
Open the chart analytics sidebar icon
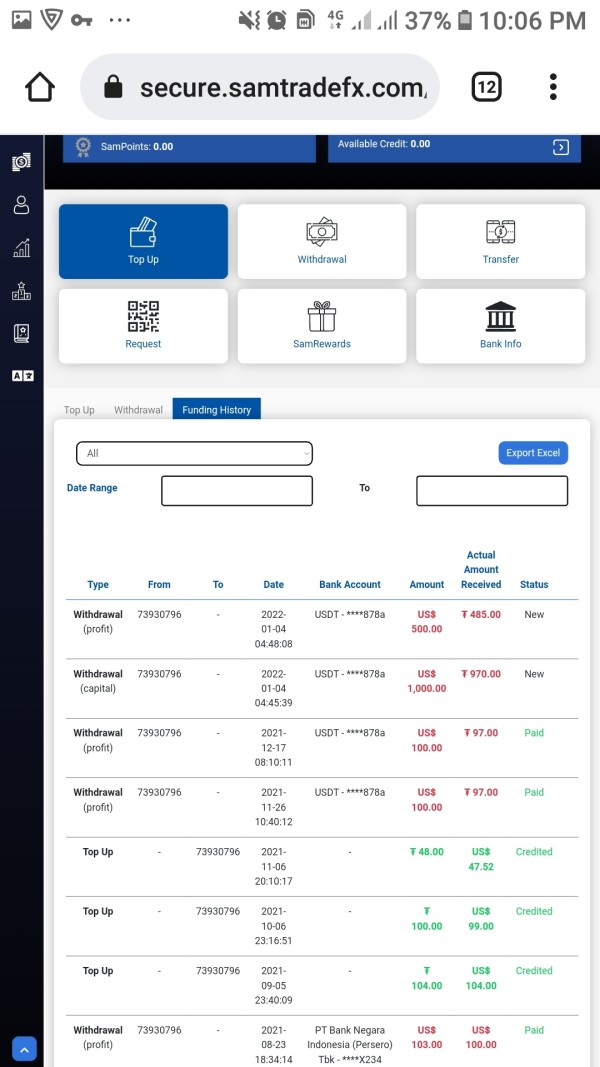pos(21,248)
